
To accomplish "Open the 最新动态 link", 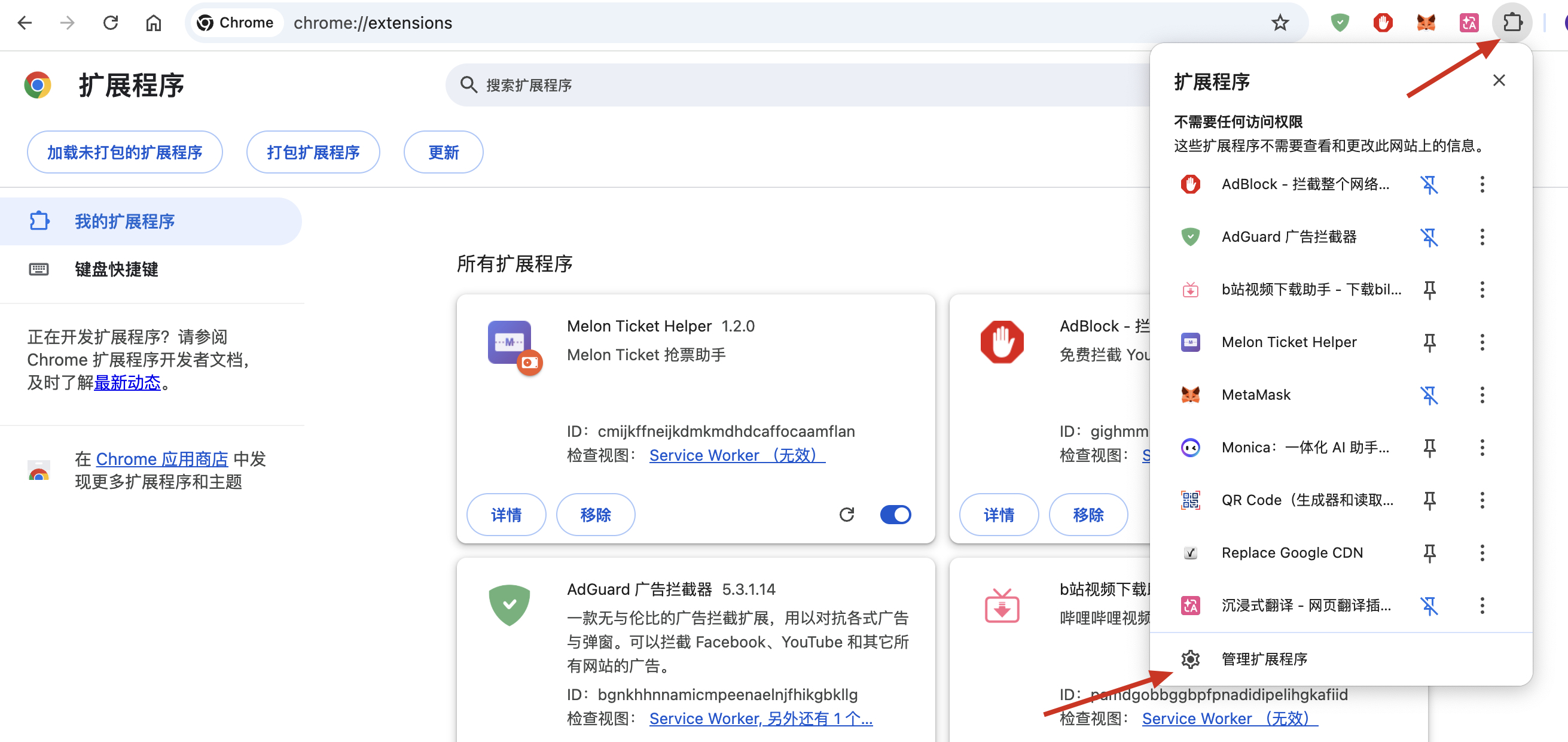I will coord(127,382).
